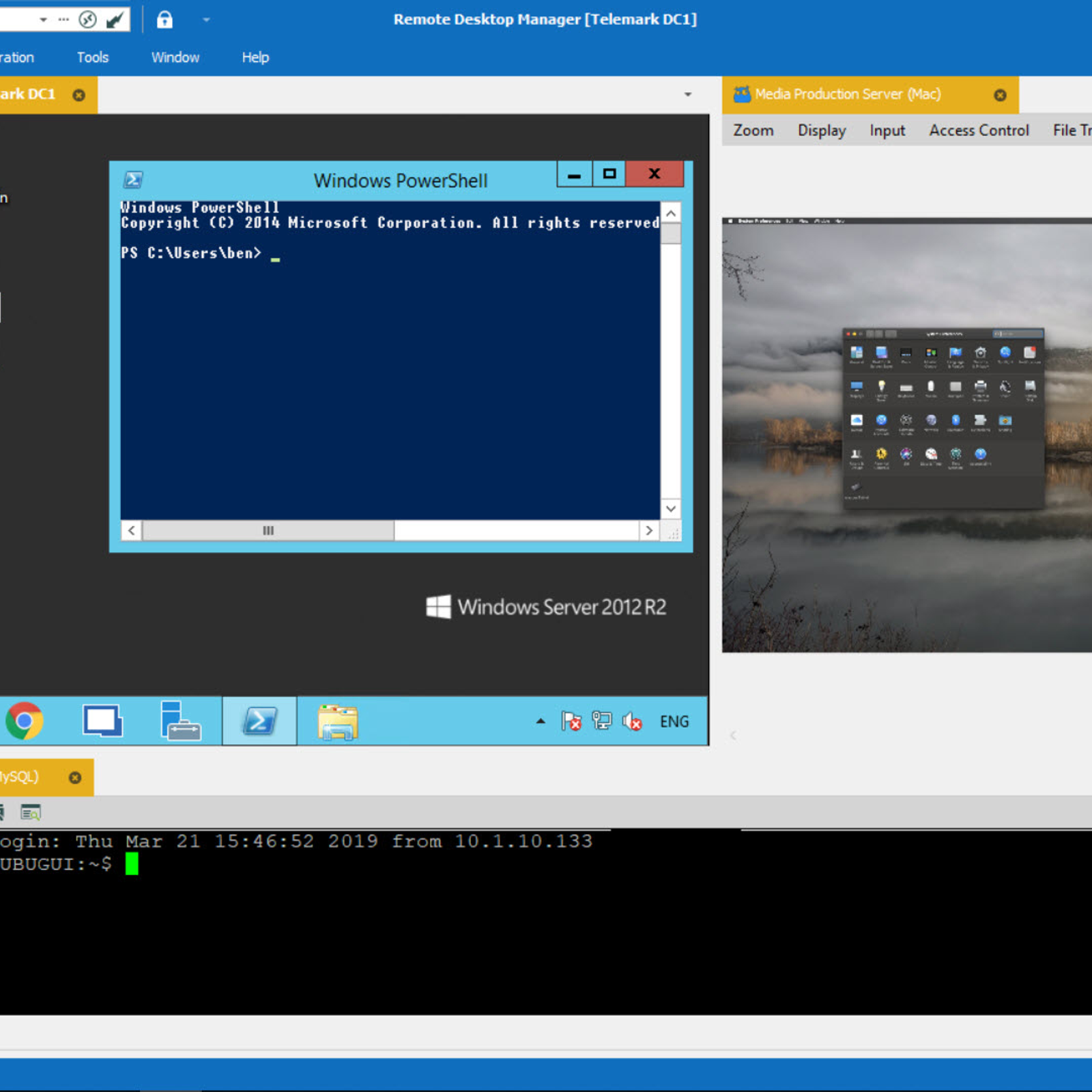Click the network tray icon
This screenshot has height=1092, width=1092.
(x=601, y=721)
